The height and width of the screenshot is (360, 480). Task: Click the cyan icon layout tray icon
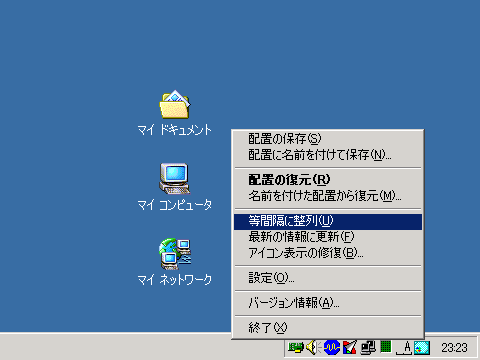coord(422,348)
